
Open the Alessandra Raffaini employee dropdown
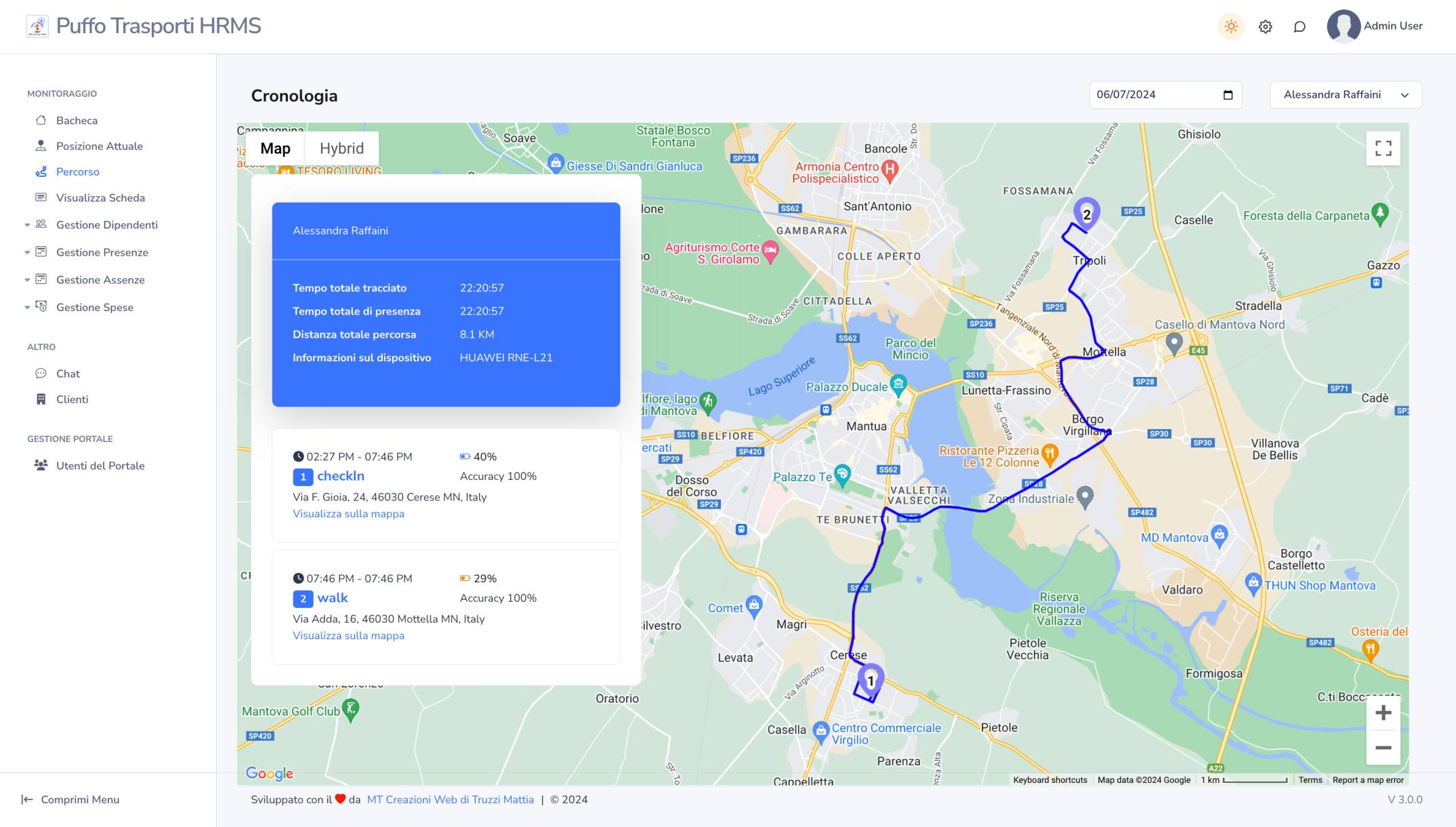tap(1345, 95)
